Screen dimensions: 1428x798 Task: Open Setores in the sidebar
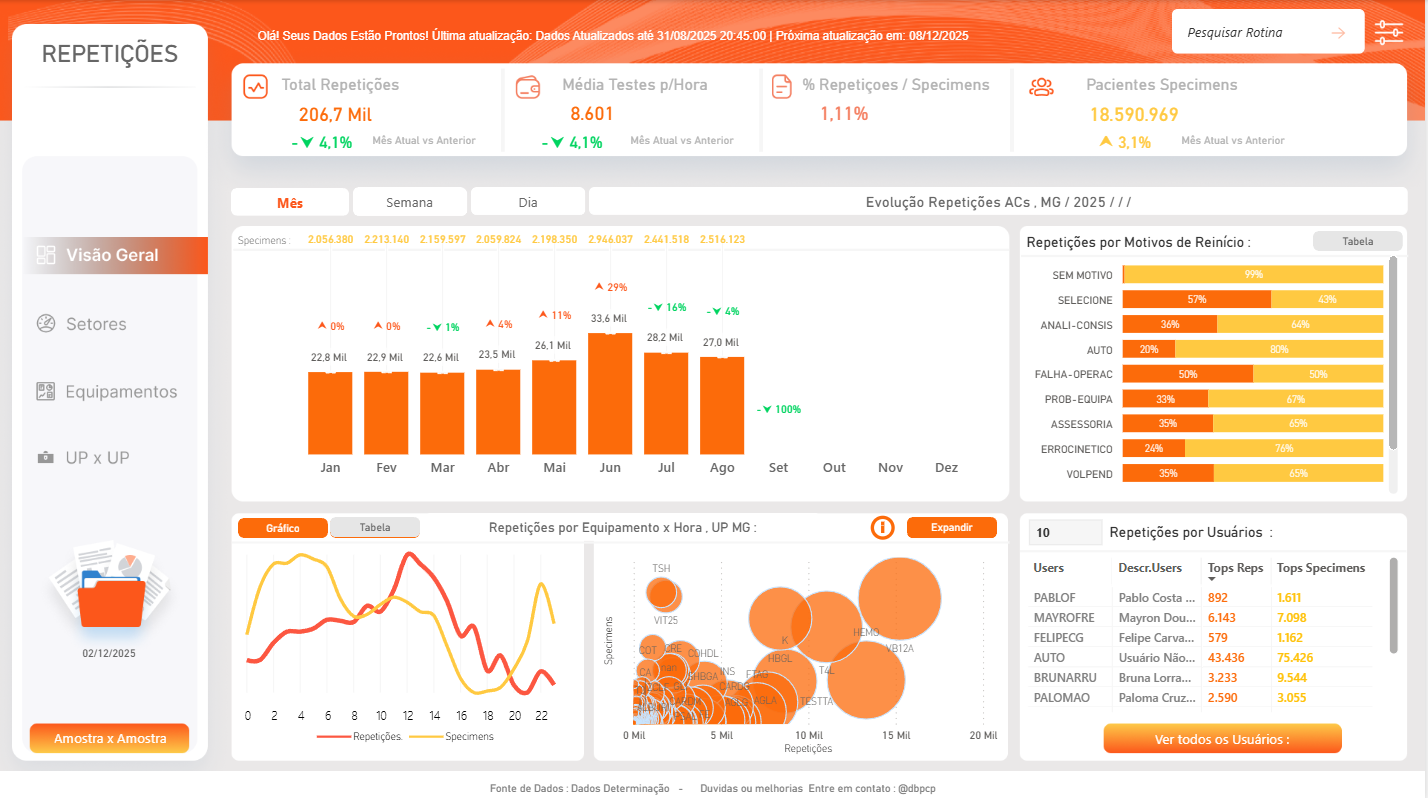(x=96, y=324)
